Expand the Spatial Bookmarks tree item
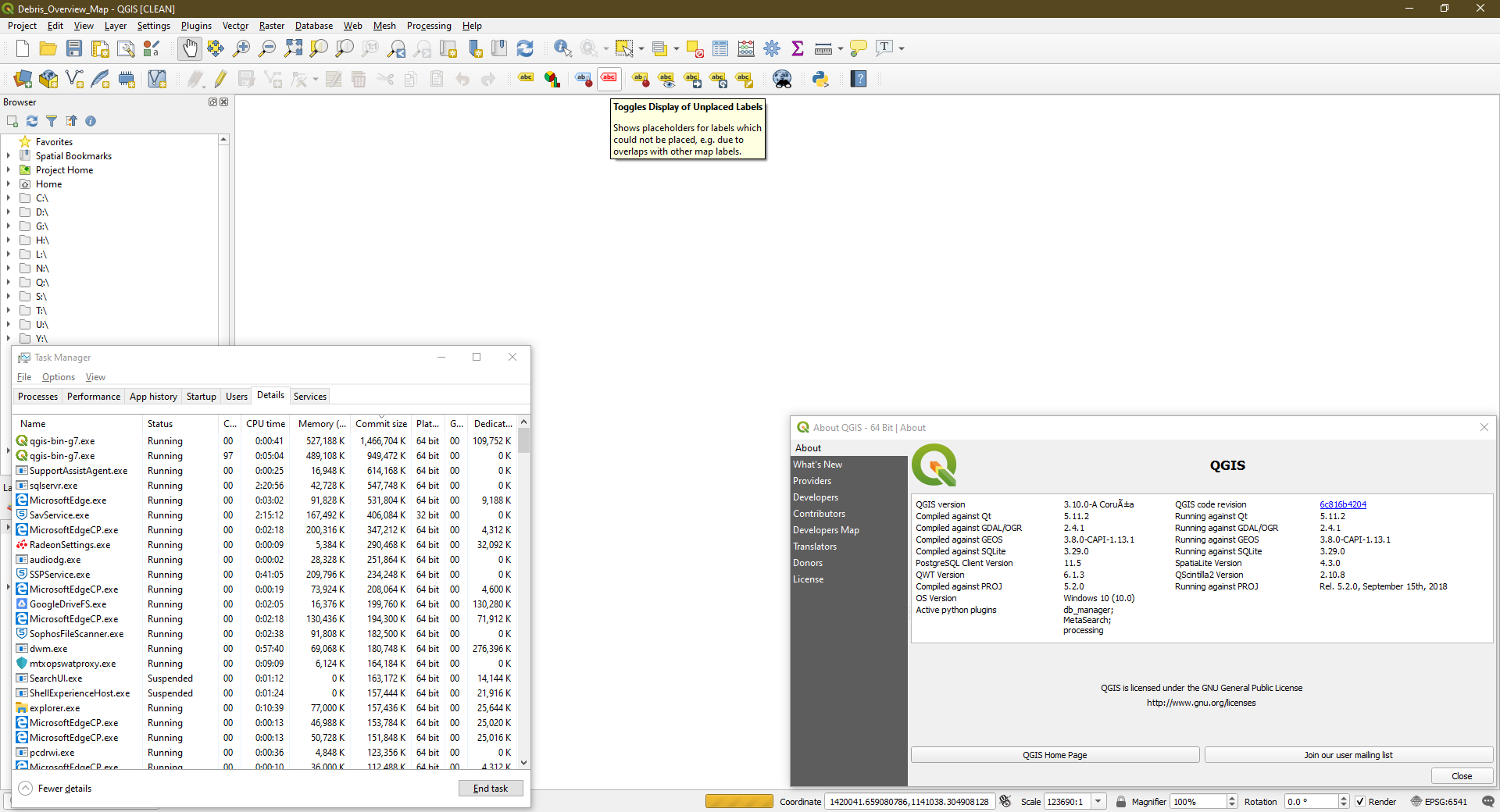The image size is (1500, 812). [9, 155]
